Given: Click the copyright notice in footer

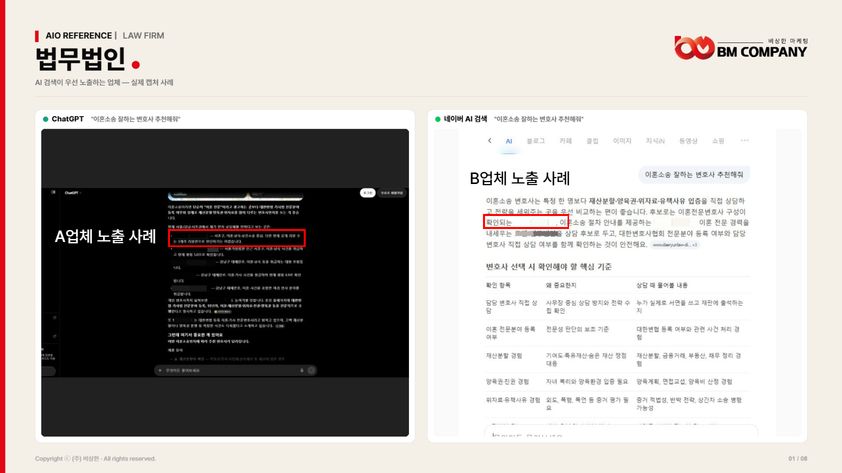Looking at the screenshot, I should [x=95, y=459].
